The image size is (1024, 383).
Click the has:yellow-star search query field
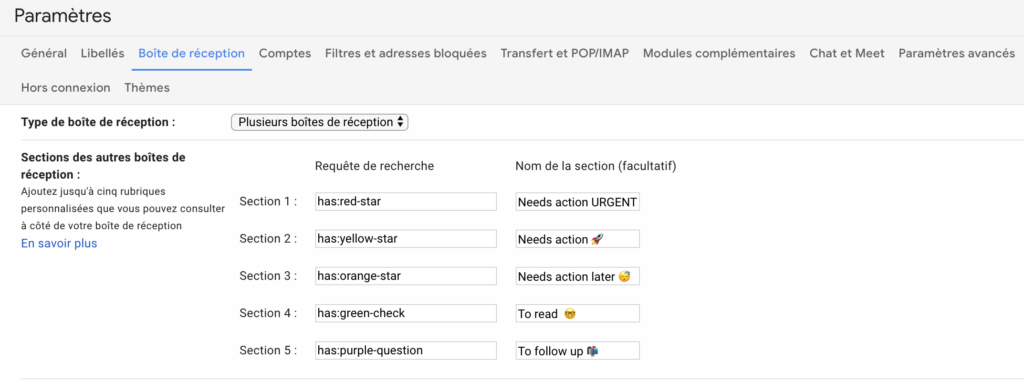406,239
